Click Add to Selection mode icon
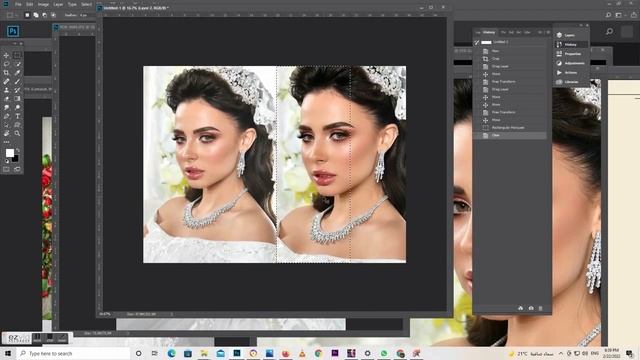This screenshot has height=360, width=640. pyautogui.click(x=36, y=15)
